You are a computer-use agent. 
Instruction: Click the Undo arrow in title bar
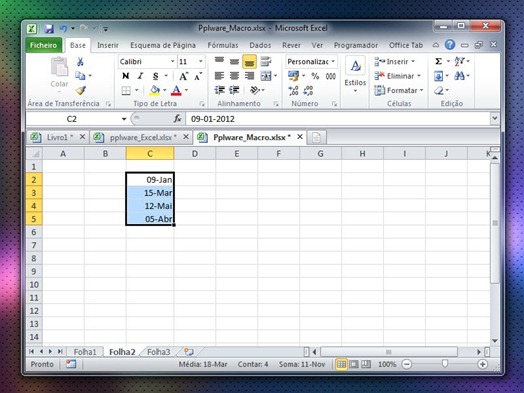point(63,29)
